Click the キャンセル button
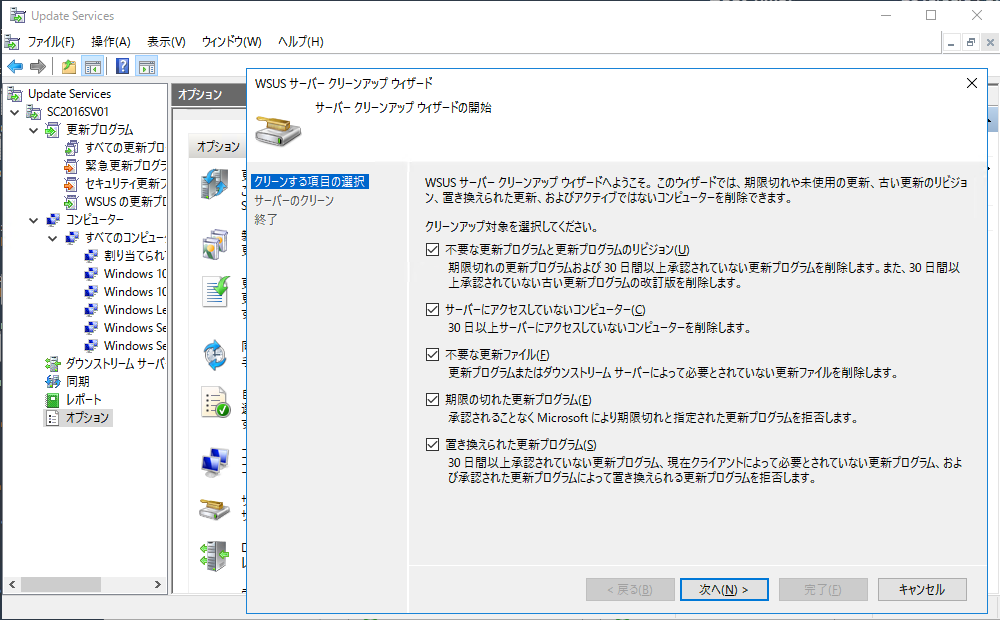 [922, 589]
